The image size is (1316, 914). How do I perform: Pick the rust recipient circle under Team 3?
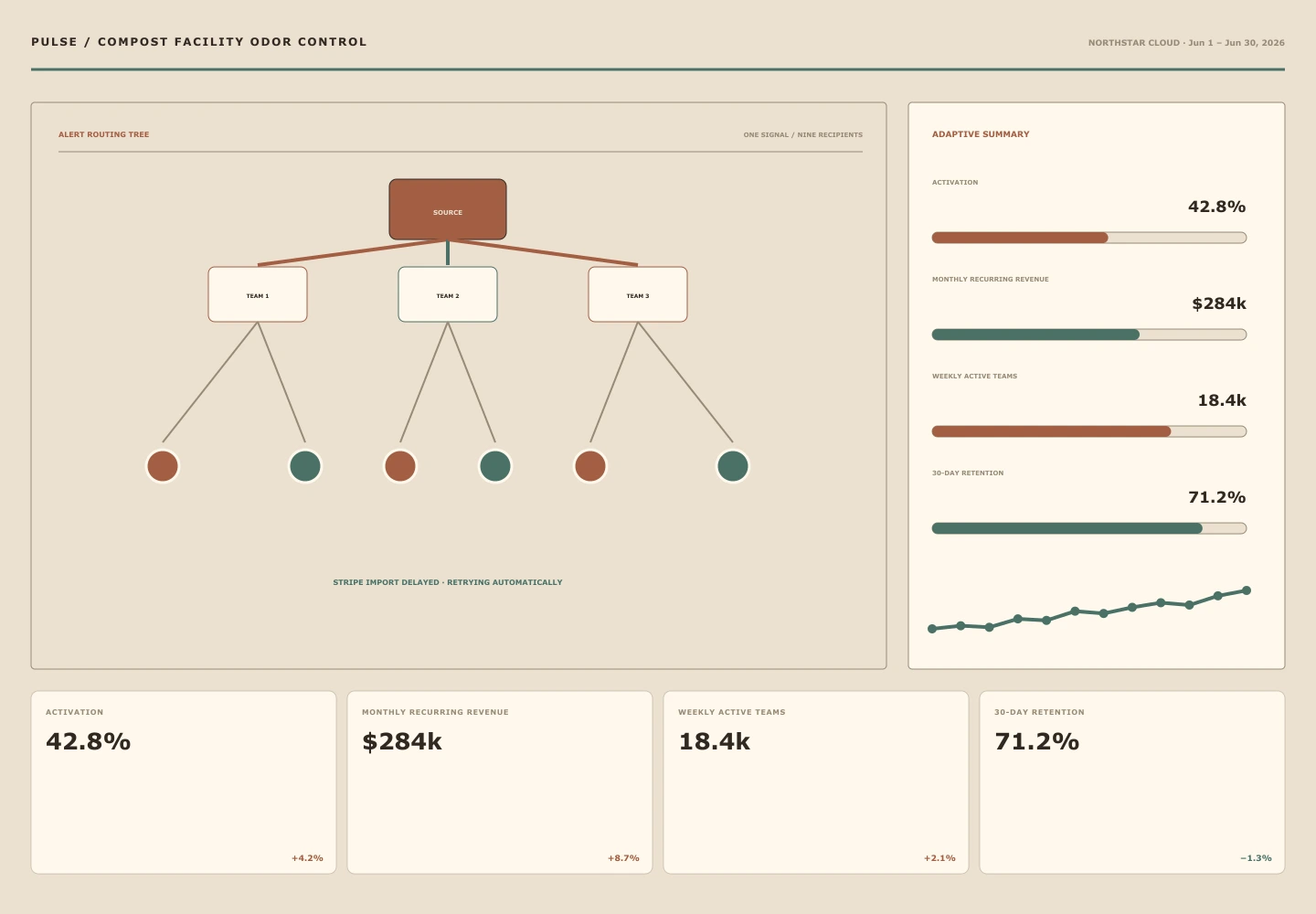point(590,466)
